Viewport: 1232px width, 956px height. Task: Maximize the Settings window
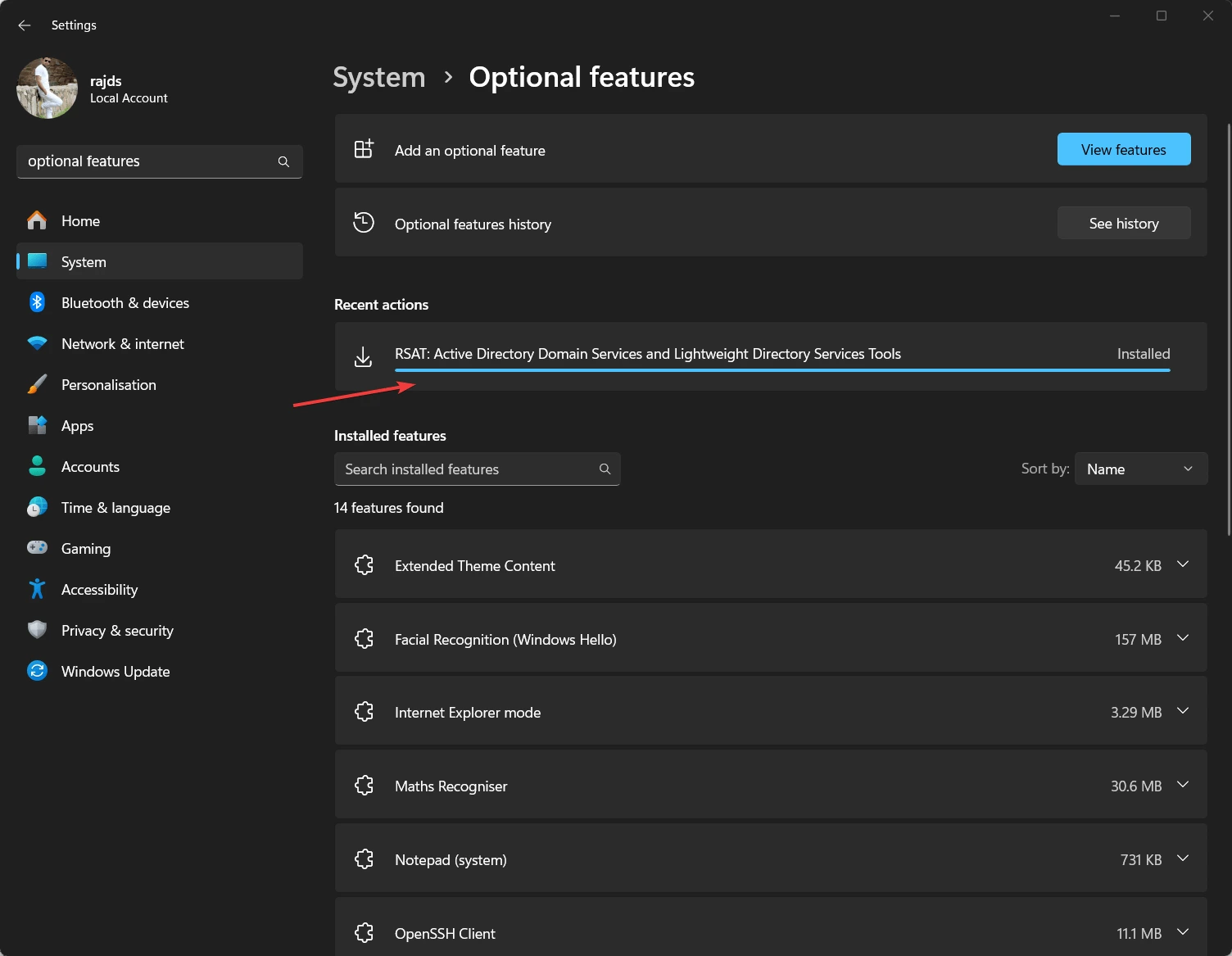(1162, 16)
